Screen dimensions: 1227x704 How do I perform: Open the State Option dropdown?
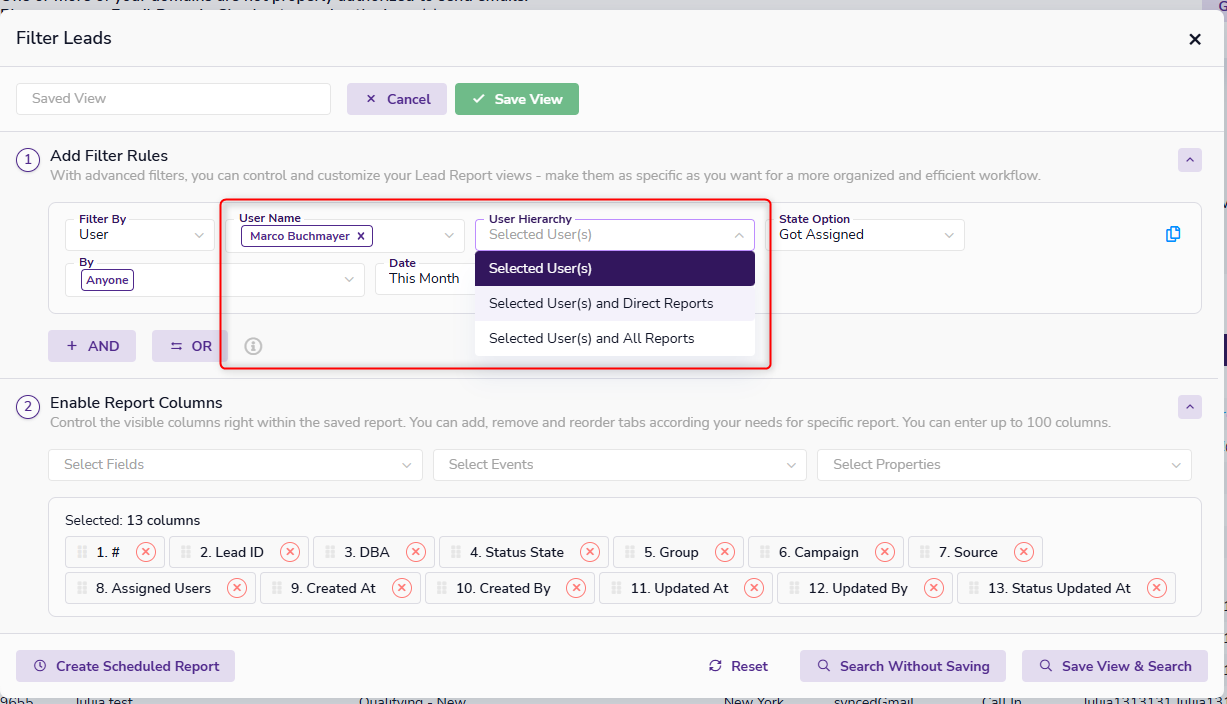tap(866, 235)
